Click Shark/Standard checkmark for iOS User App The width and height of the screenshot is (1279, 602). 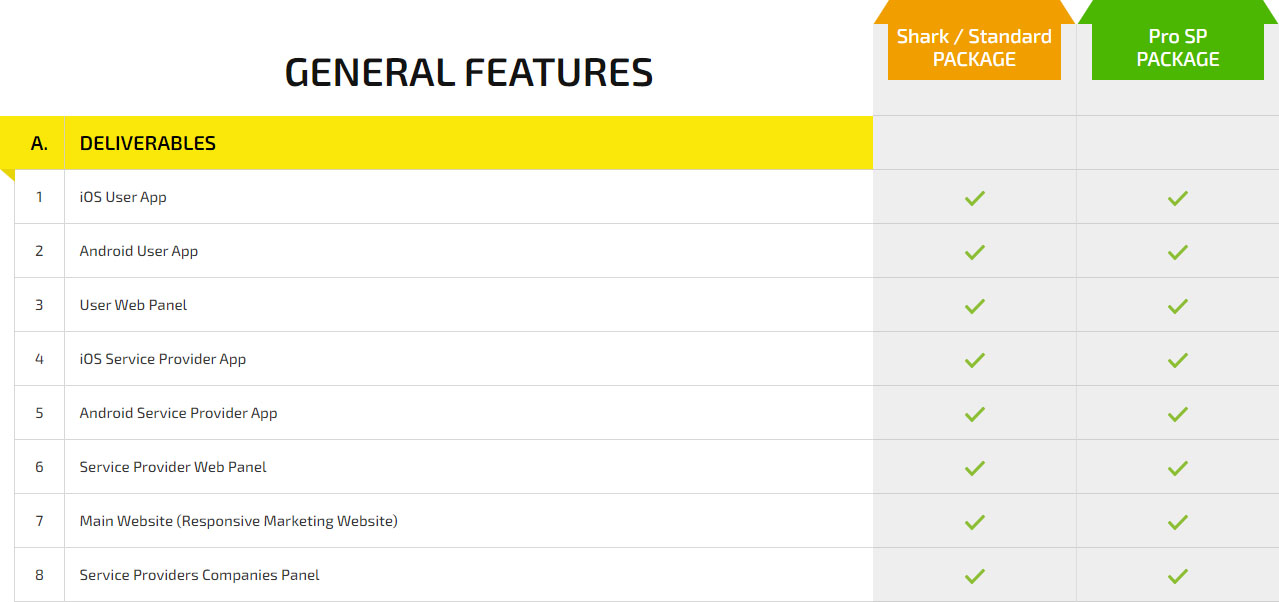[975, 198]
